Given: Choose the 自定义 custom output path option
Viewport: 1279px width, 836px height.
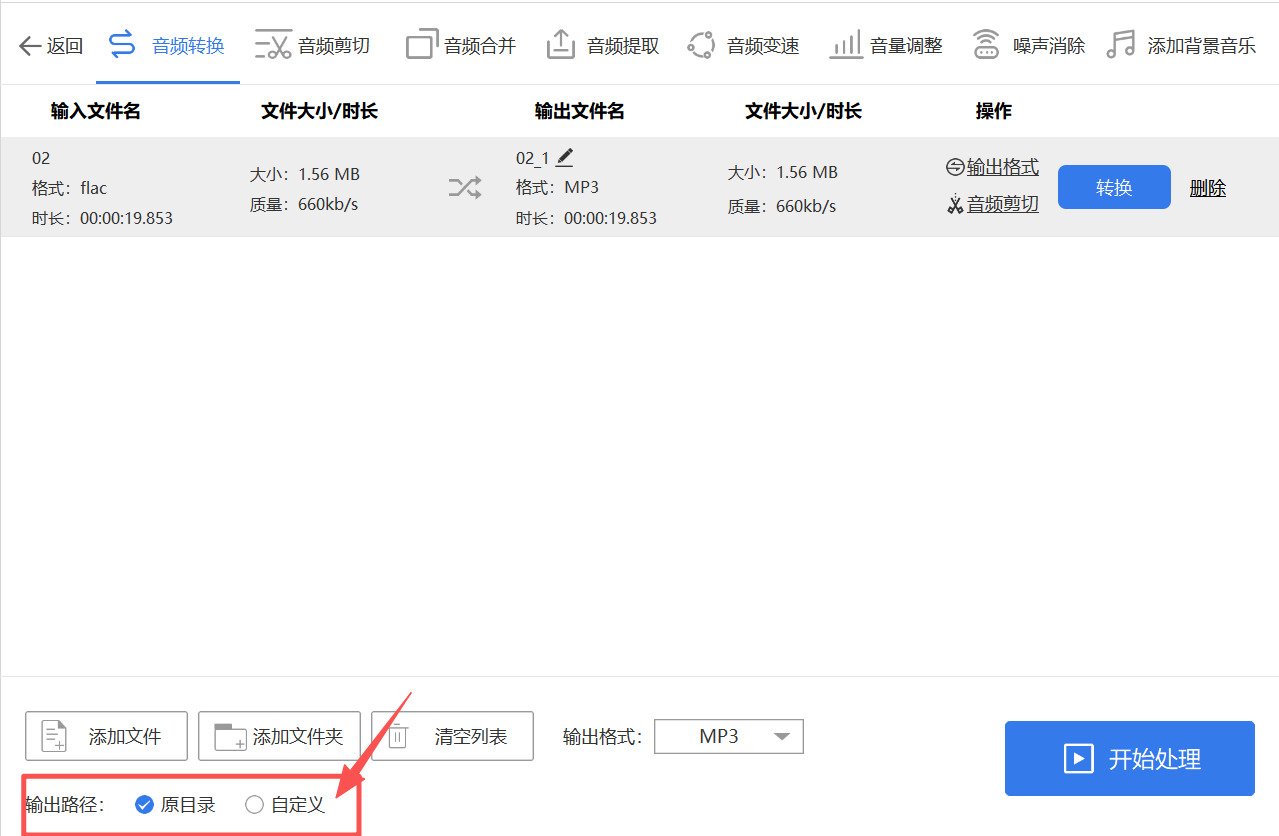Looking at the screenshot, I should pyautogui.click(x=254, y=804).
